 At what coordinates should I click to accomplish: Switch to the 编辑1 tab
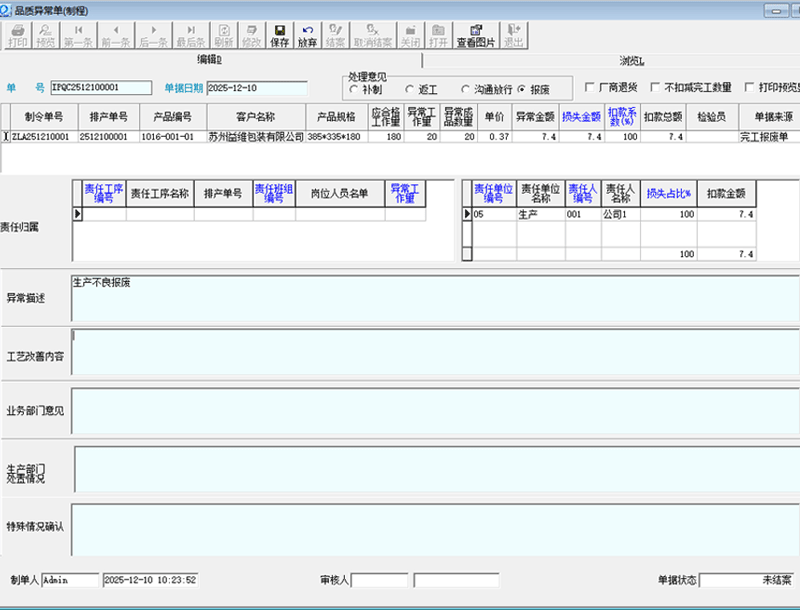coord(208,61)
